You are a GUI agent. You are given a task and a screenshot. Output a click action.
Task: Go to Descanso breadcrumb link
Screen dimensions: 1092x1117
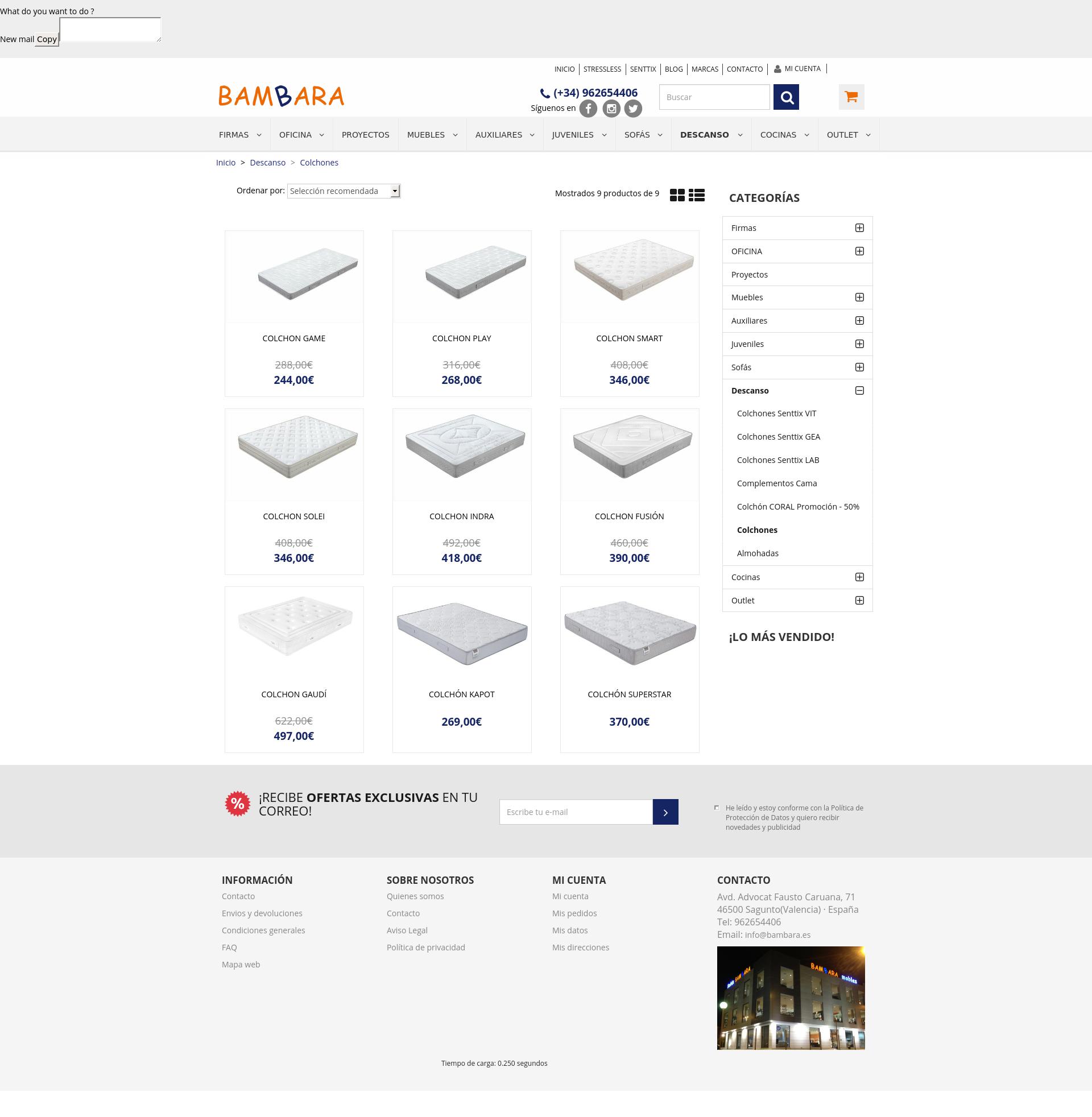268,163
